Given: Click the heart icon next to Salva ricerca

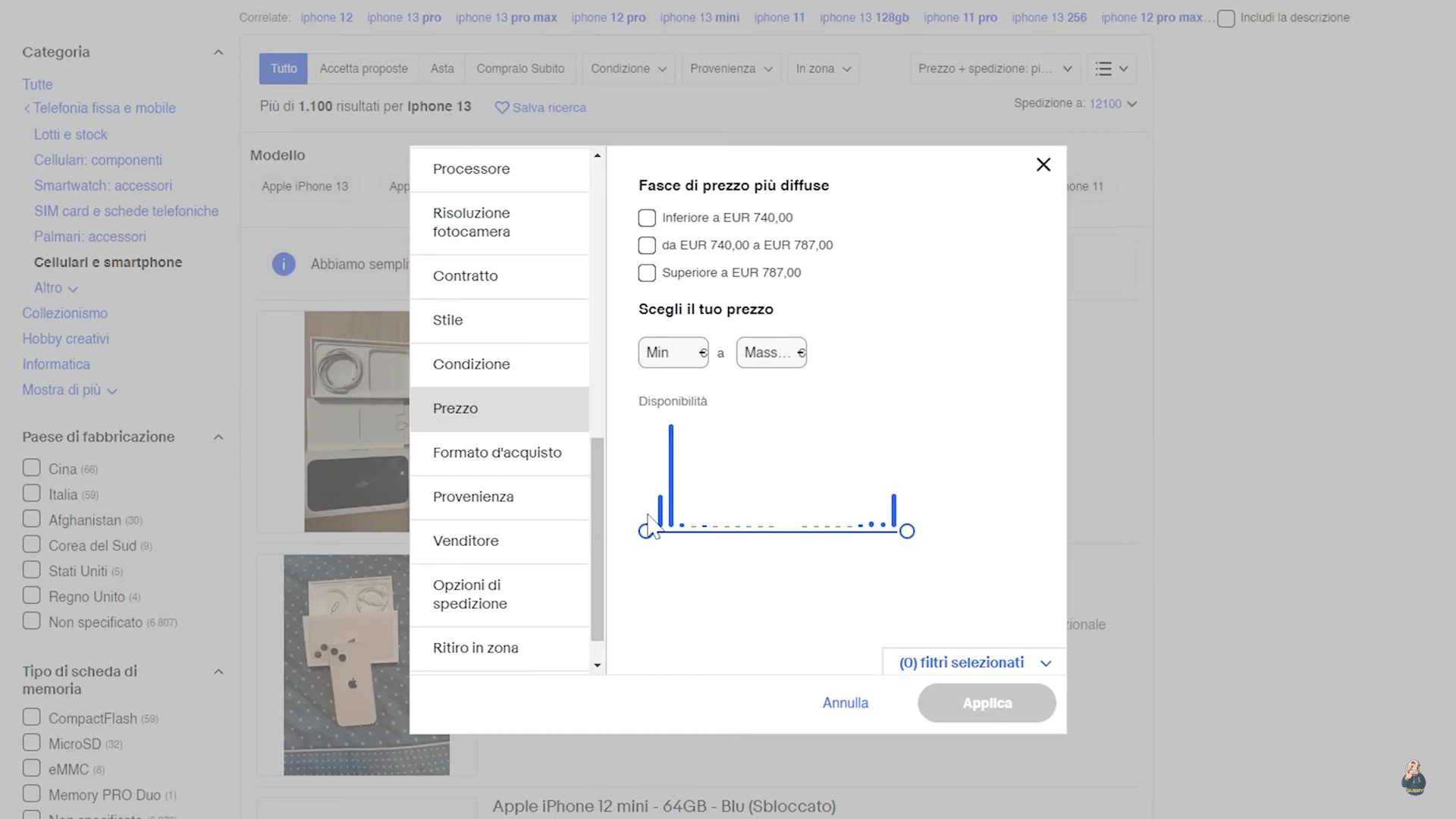Looking at the screenshot, I should tap(501, 108).
